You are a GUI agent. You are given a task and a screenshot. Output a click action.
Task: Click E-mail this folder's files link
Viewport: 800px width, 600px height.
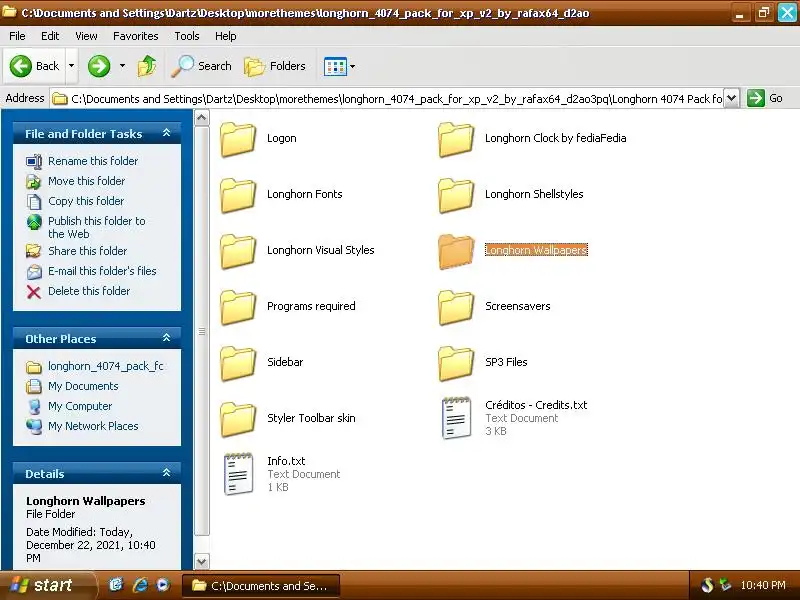pos(102,271)
